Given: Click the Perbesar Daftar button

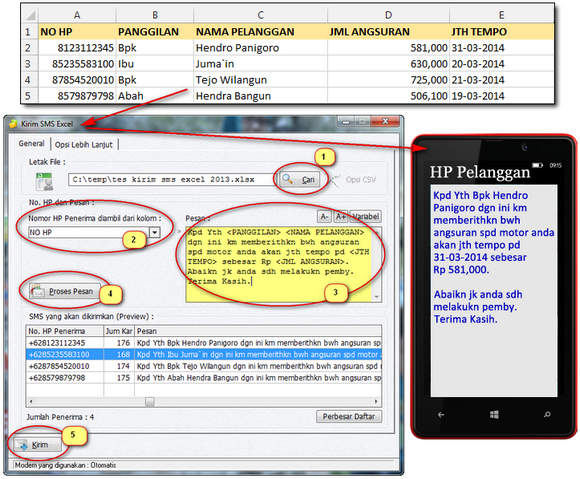Looking at the screenshot, I should pos(349,416).
